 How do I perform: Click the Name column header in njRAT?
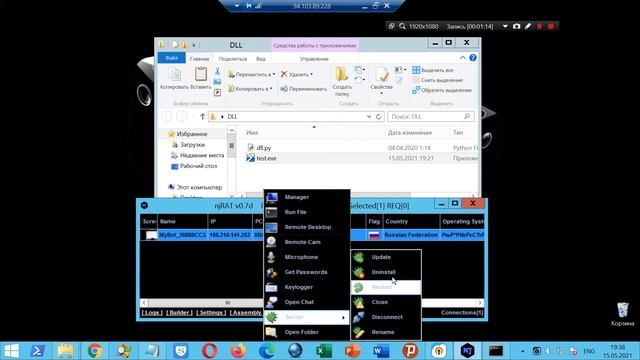[182, 222]
